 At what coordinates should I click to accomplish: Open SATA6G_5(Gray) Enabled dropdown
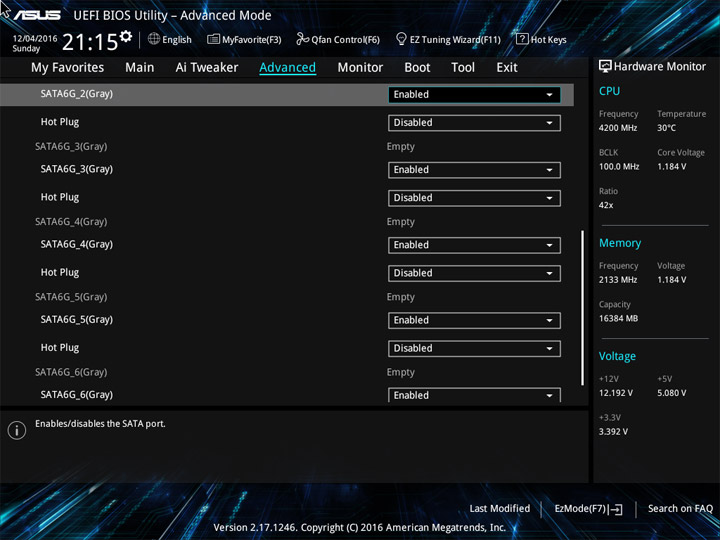coord(474,321)
